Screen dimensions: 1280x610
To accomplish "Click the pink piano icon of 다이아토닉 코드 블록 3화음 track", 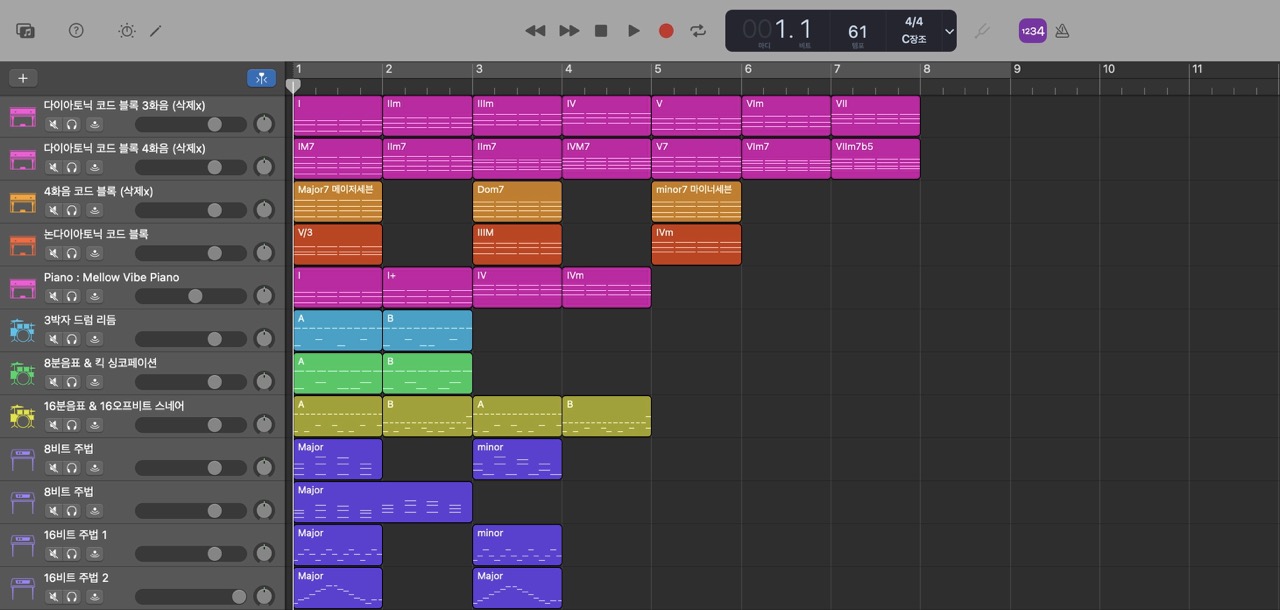I will coord(22,117).
